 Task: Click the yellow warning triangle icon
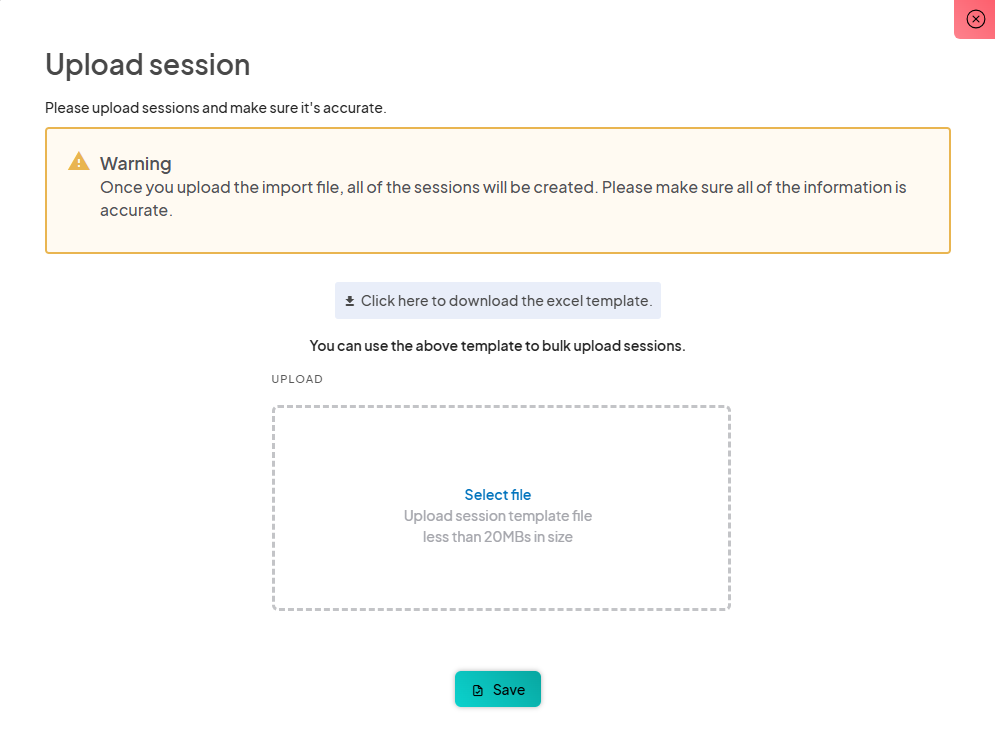(79, 161)
